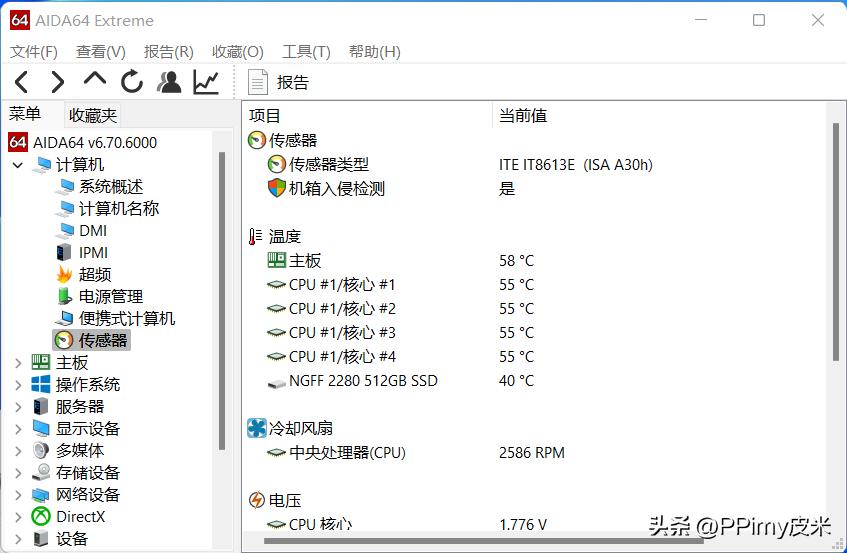Image resolution: width=847 pixels, height=553 pixels.
Task: Click the 报告 toolbar button label
Action: pos(292,82)
